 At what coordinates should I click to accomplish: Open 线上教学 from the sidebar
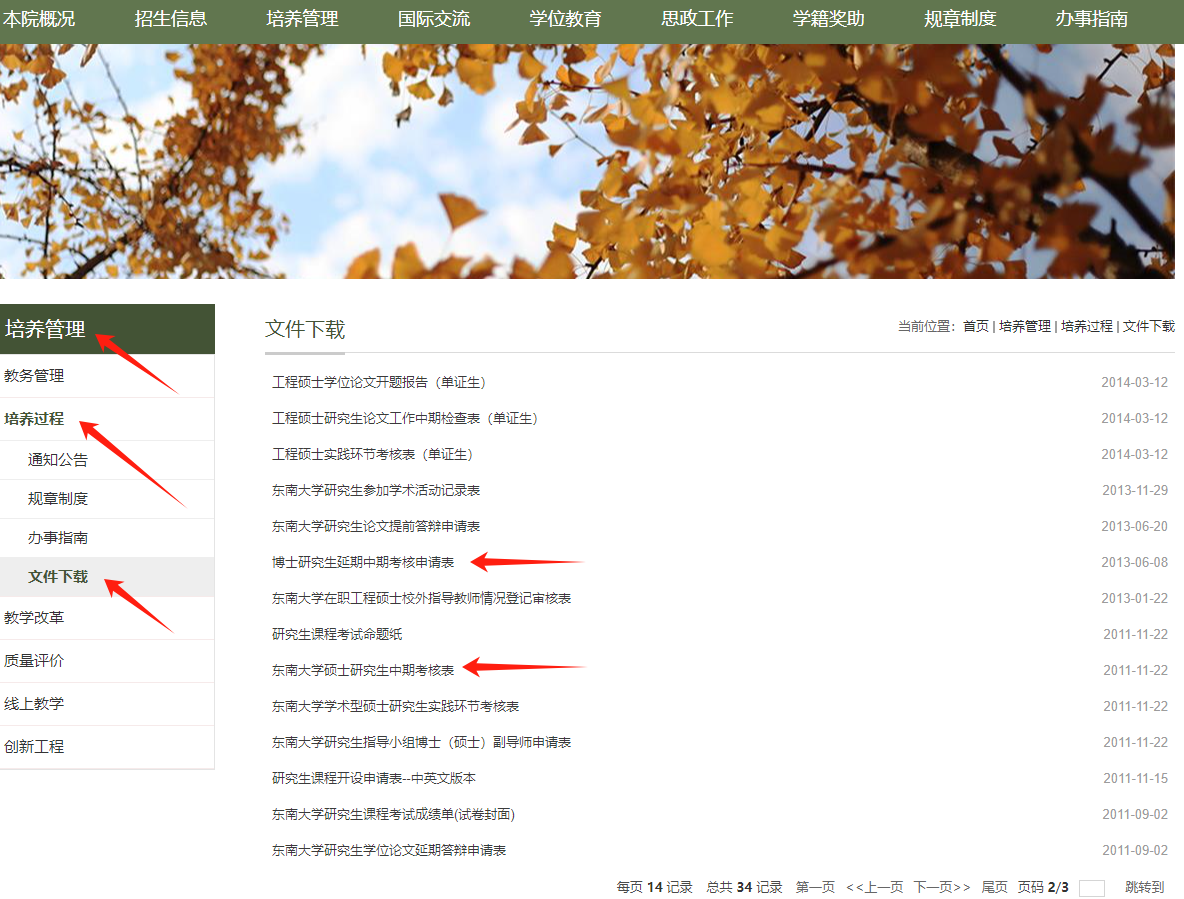point(34,704)
